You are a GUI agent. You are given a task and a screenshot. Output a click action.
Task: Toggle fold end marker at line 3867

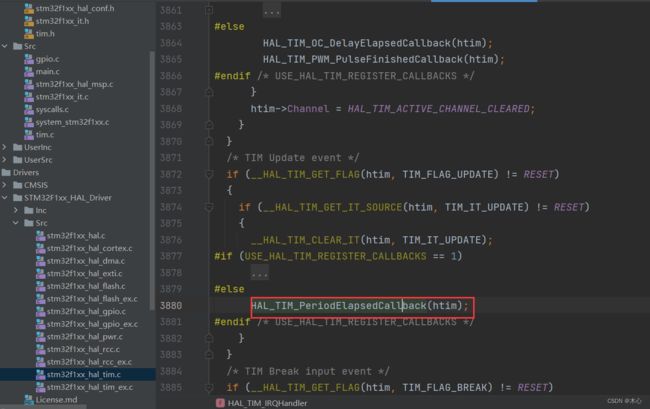[x=209, y=92]
